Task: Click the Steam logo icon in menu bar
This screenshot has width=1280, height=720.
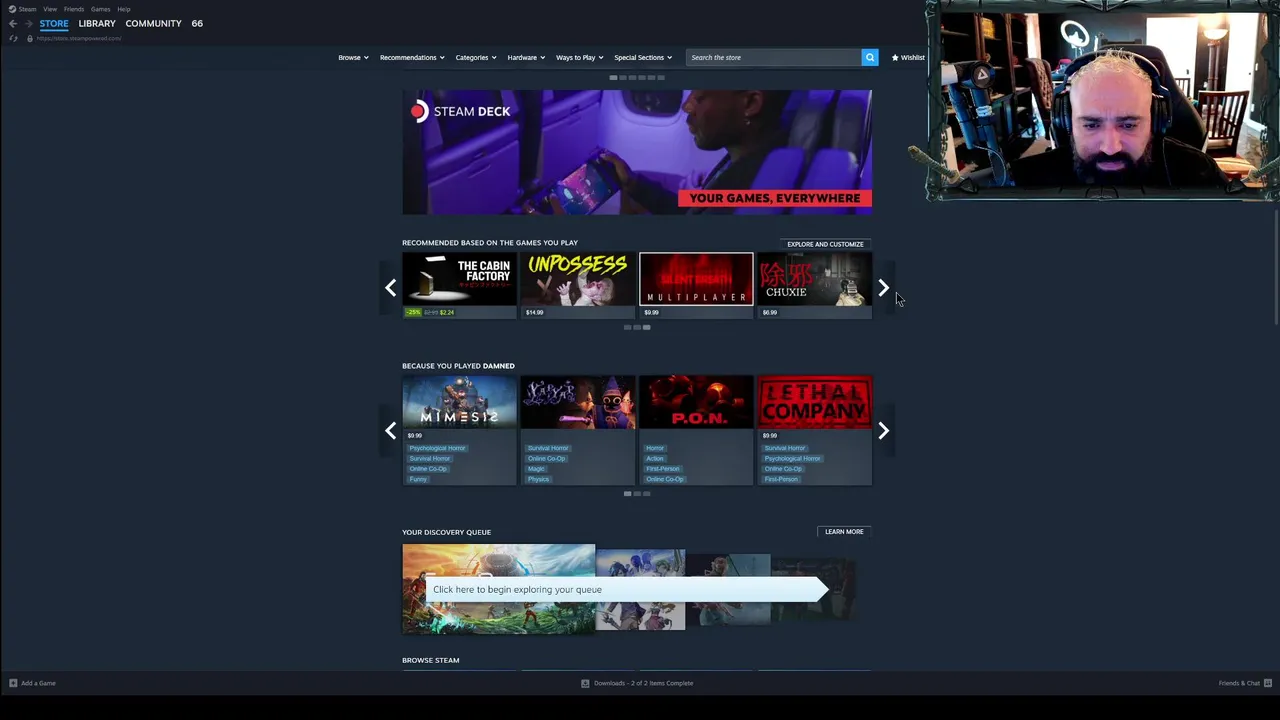Action: tap(12, 9)
